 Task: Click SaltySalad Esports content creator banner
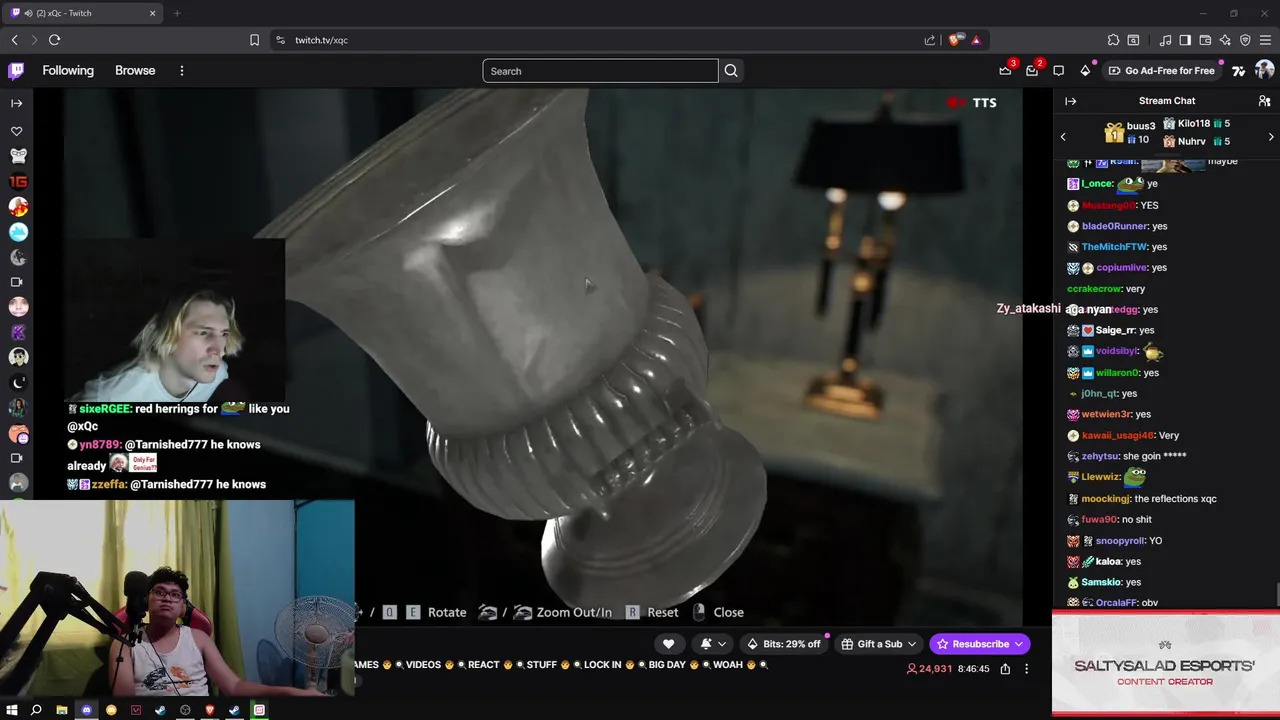coord(1166,663)
